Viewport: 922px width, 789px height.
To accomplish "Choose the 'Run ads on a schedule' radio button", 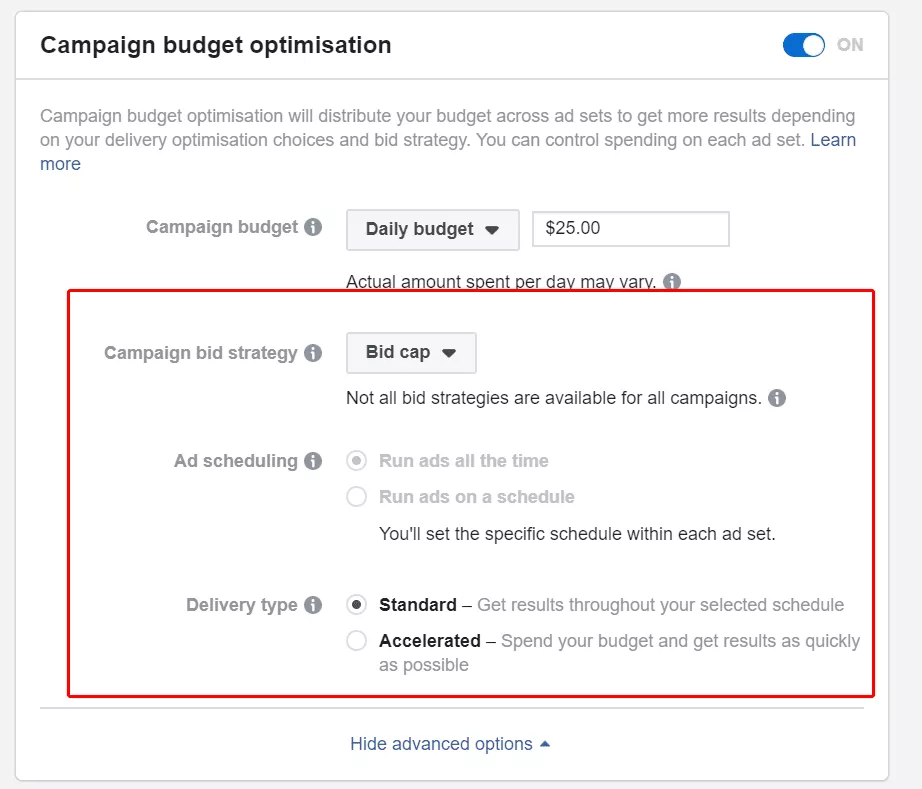I will (x=356, y=497).
